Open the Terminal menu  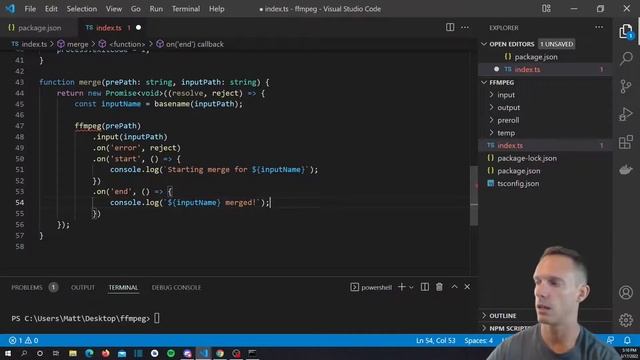tap(186, 9)
